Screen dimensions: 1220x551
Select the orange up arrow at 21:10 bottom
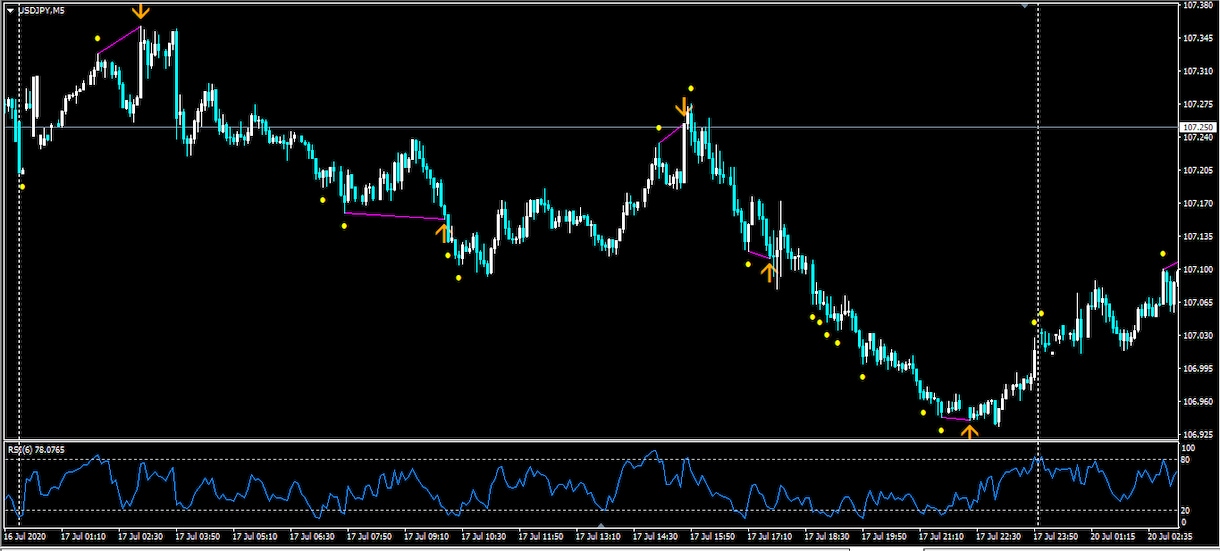click(969, 432)
